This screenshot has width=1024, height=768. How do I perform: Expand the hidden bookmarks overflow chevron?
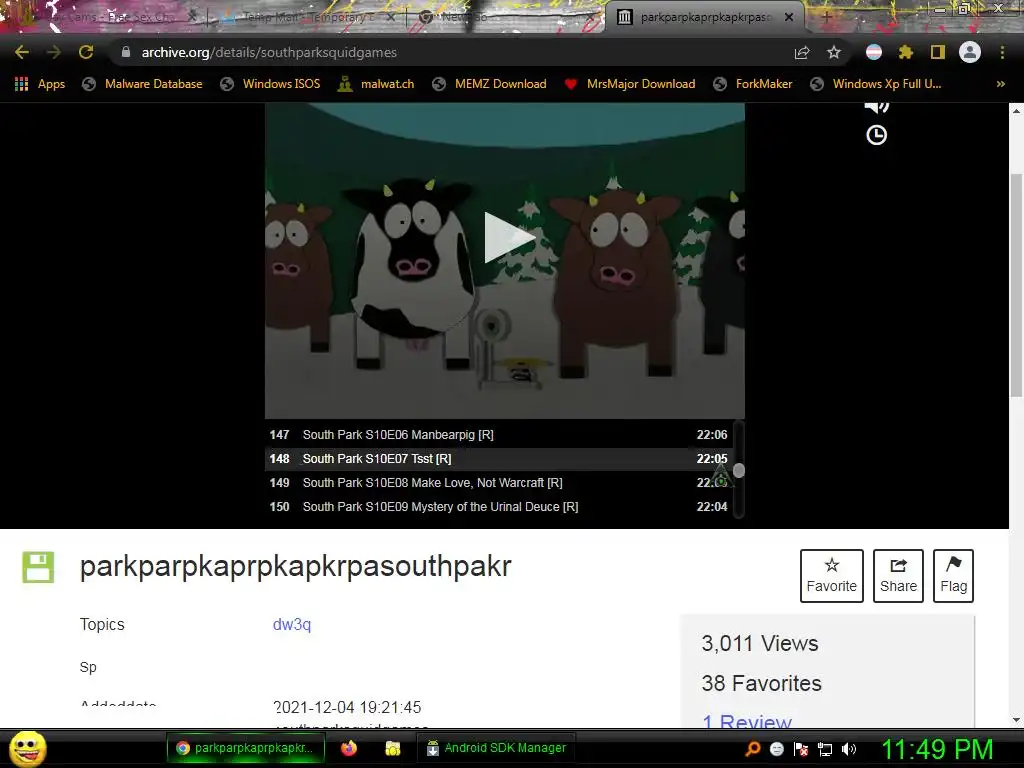coord(1000,84)
